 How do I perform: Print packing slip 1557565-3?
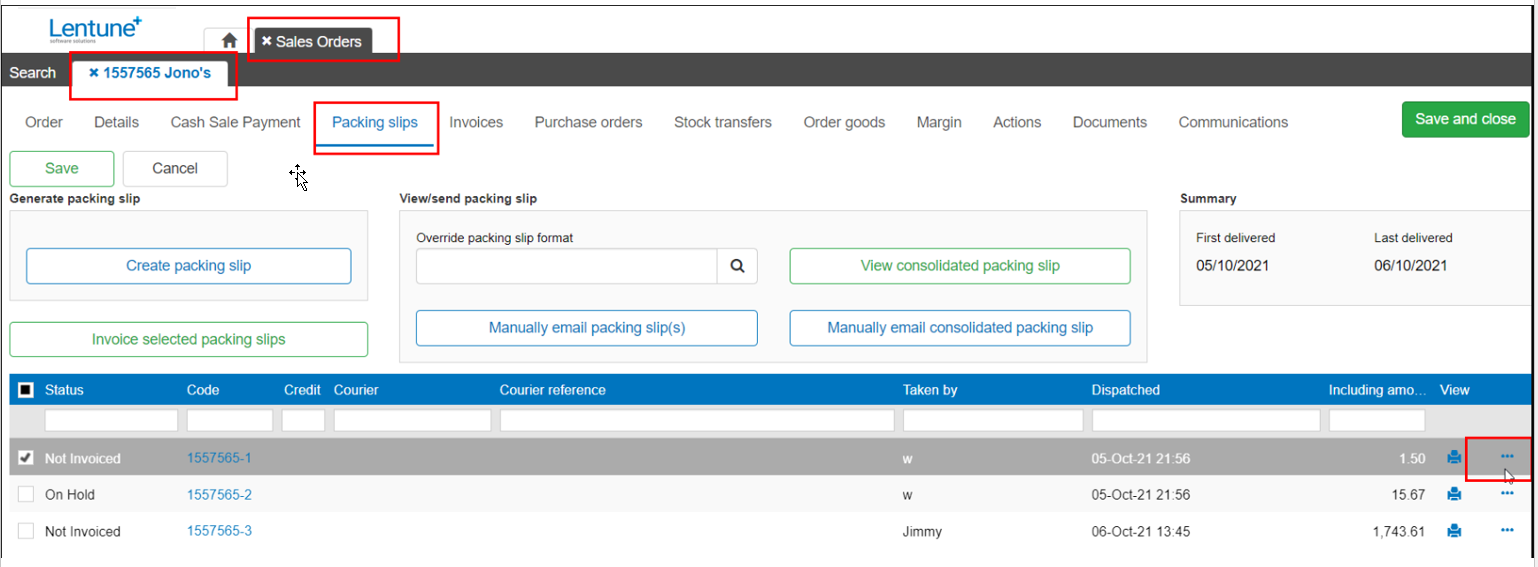pyautogui.click(x=1454, y=531)
